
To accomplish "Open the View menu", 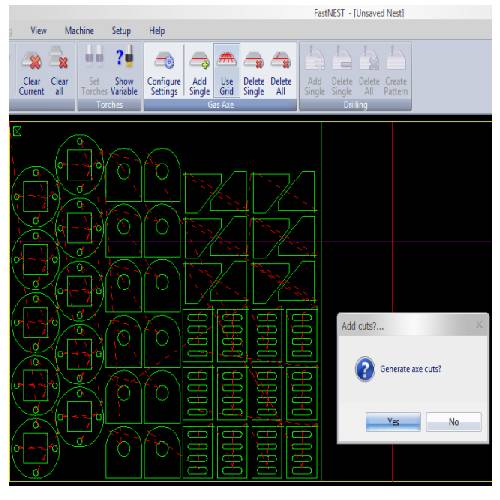I will click(x=39, y=31).
